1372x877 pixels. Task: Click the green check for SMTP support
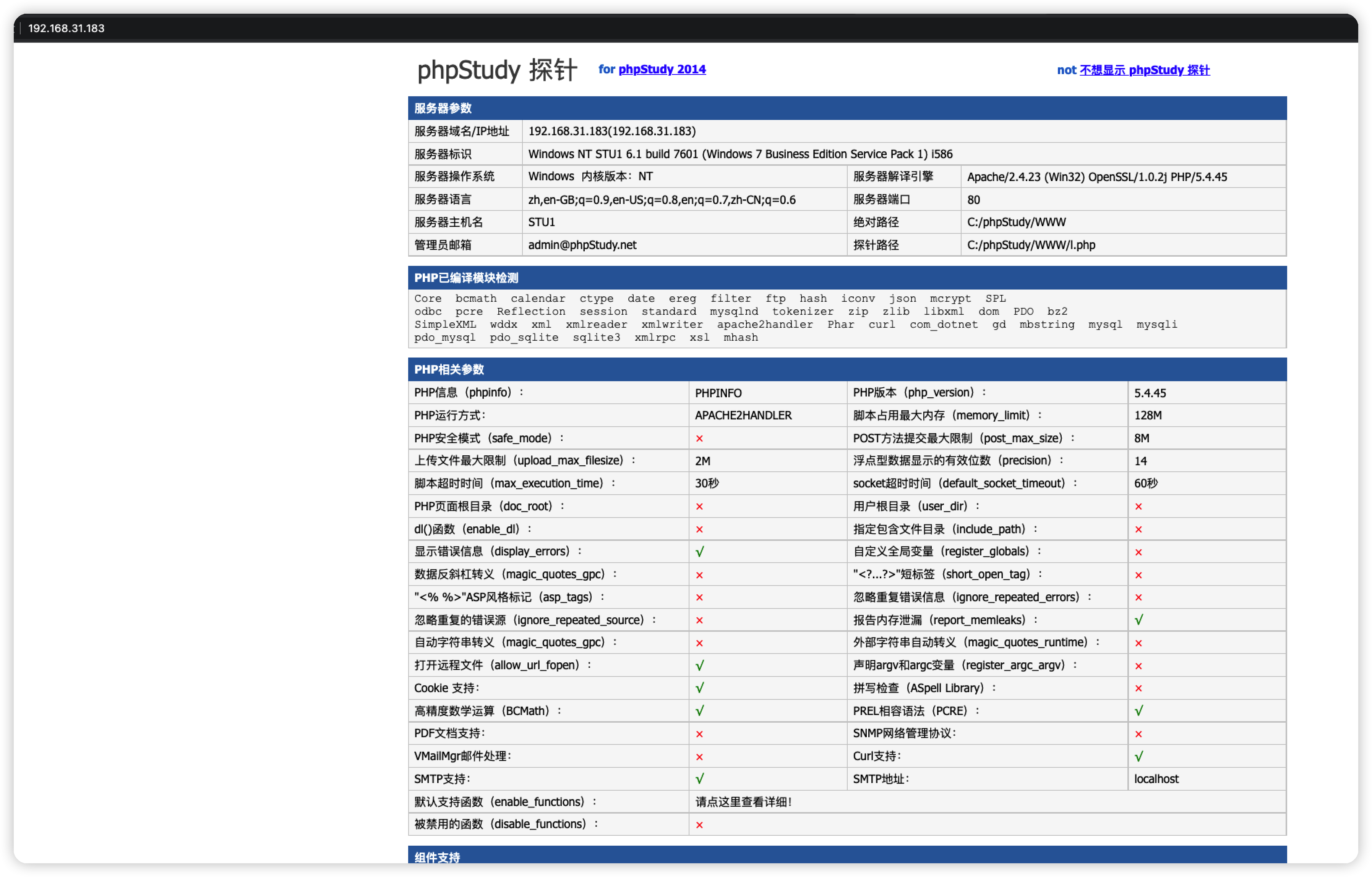point(700,778)
